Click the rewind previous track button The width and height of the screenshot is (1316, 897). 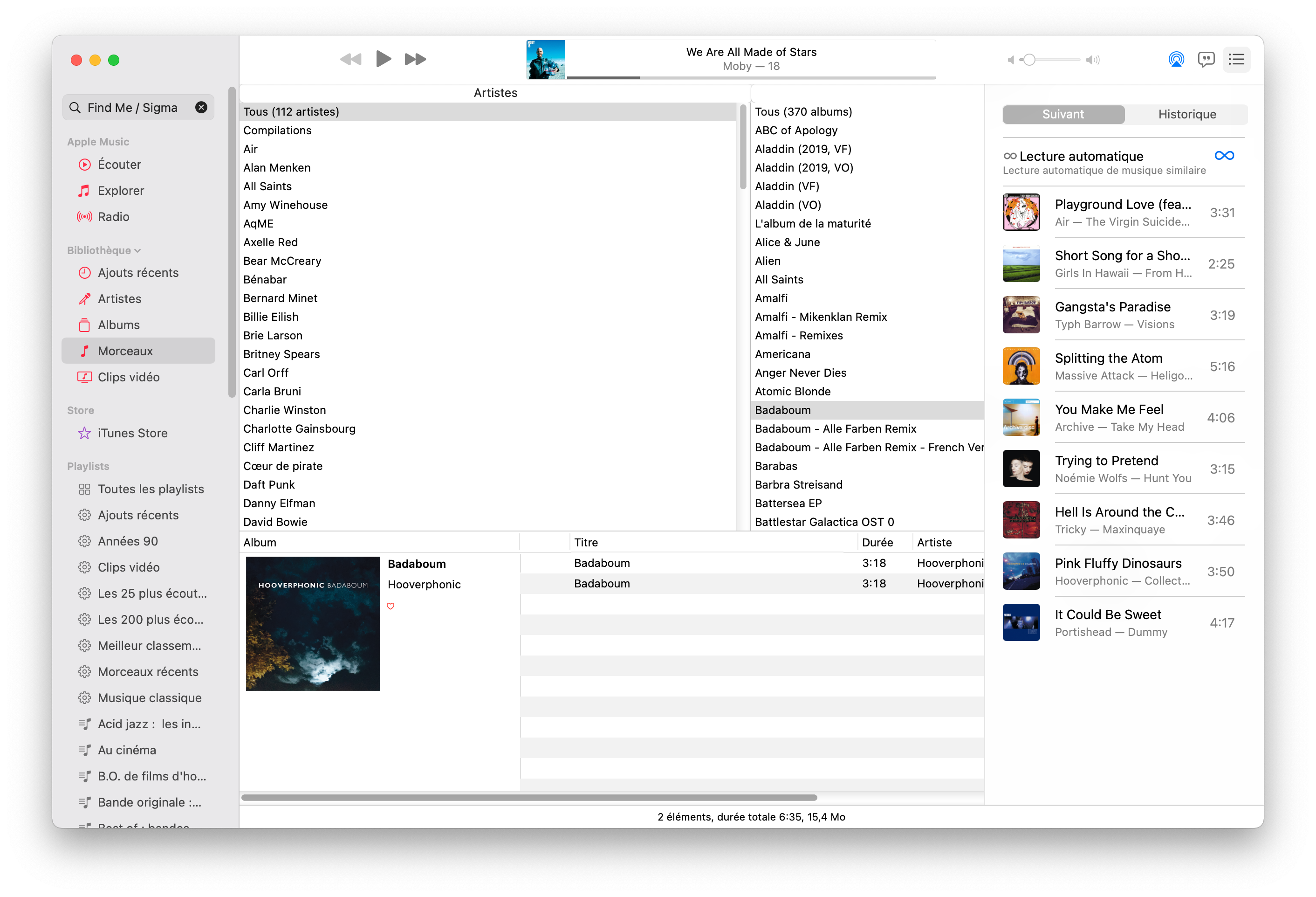pos(350,59)
